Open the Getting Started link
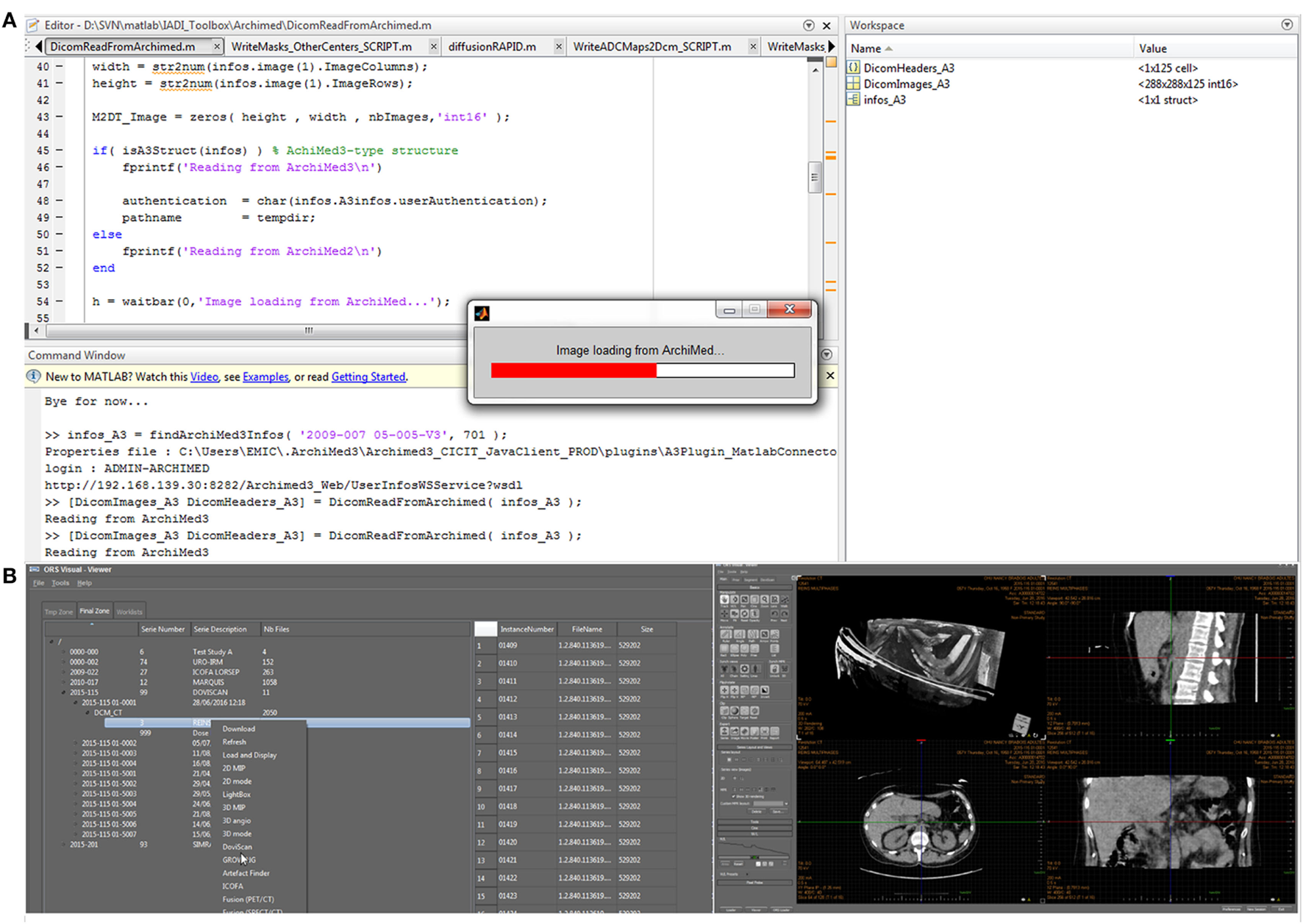1303x924 pixels. coord(368,377)
